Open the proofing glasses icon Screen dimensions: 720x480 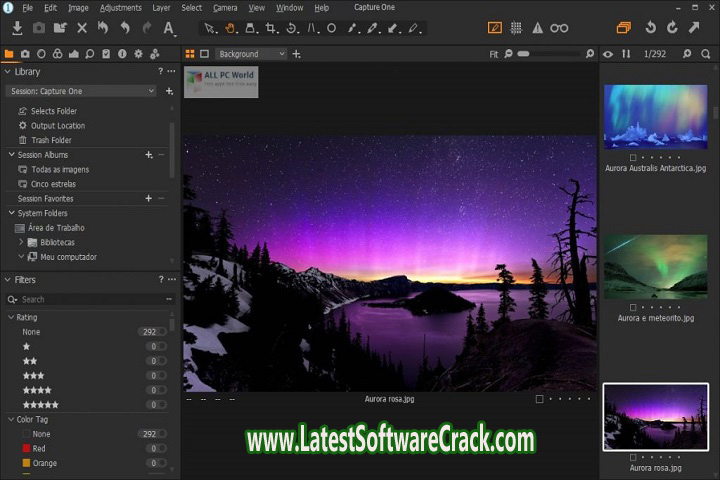[x=559, y=28]
